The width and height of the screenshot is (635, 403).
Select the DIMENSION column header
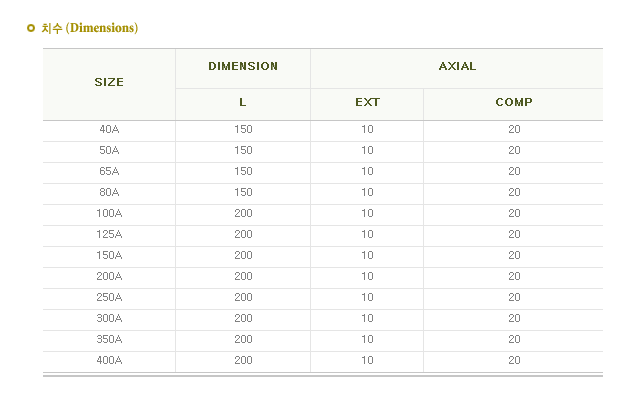pyautogui.click(x=243, y=67)
